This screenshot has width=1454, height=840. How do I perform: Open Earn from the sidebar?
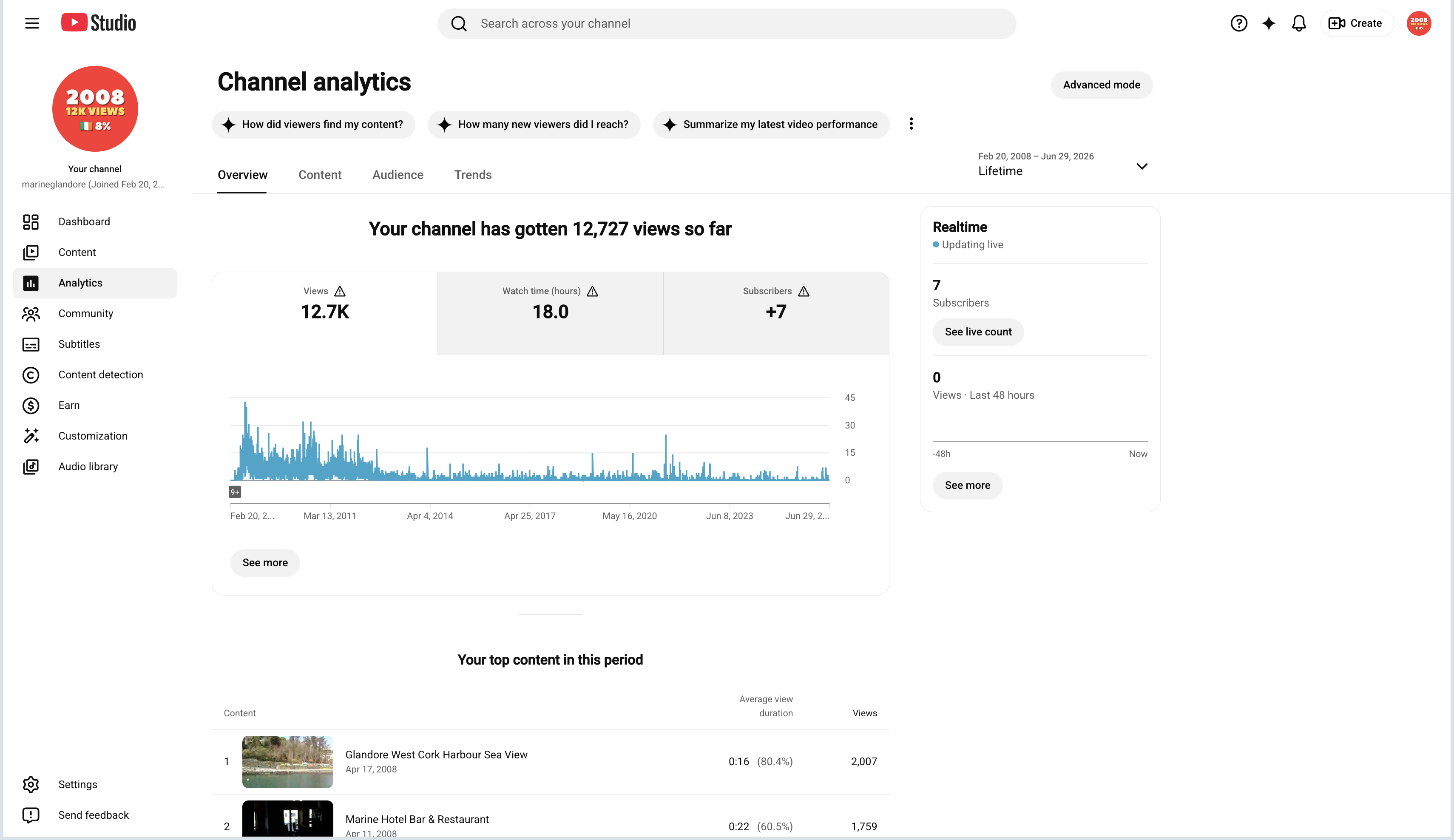(x=95, y=405)
